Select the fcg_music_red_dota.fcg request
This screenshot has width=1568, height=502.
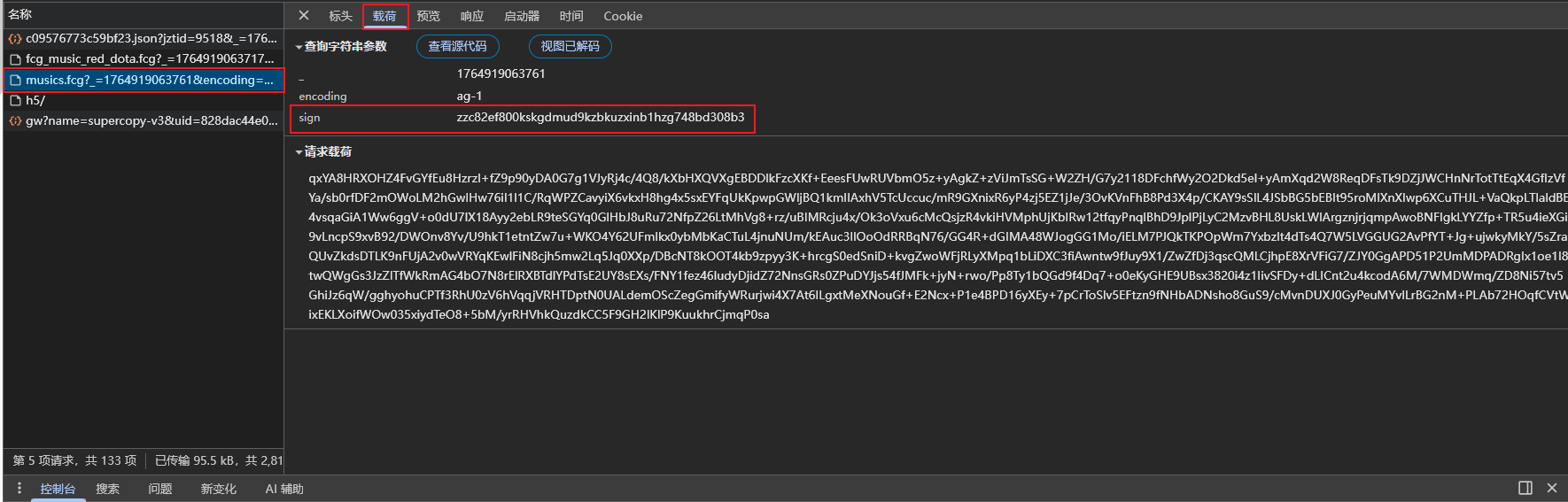pyautogui.click(x=144, y=58)
